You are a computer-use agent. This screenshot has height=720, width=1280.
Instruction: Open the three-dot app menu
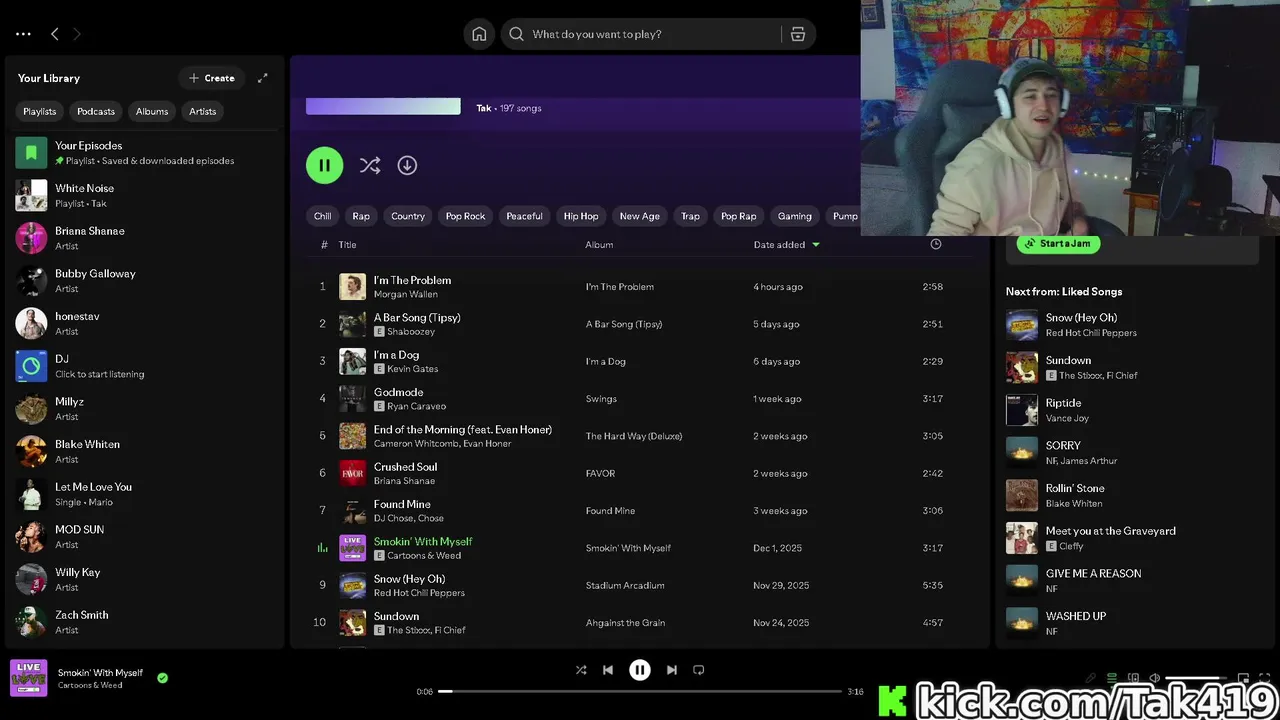[23, 34]
